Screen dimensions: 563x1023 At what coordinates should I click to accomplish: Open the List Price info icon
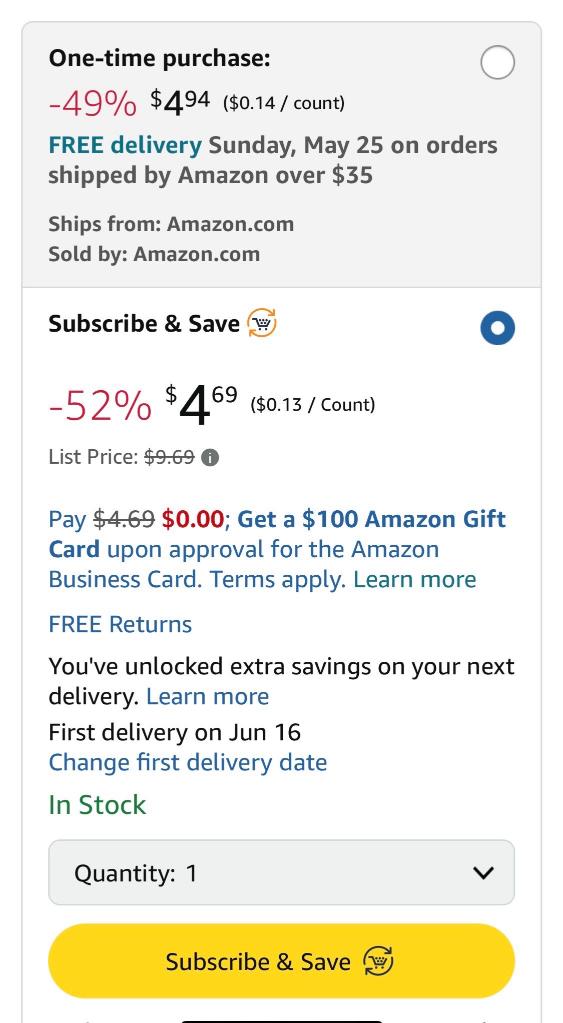[x=209, y=458]
